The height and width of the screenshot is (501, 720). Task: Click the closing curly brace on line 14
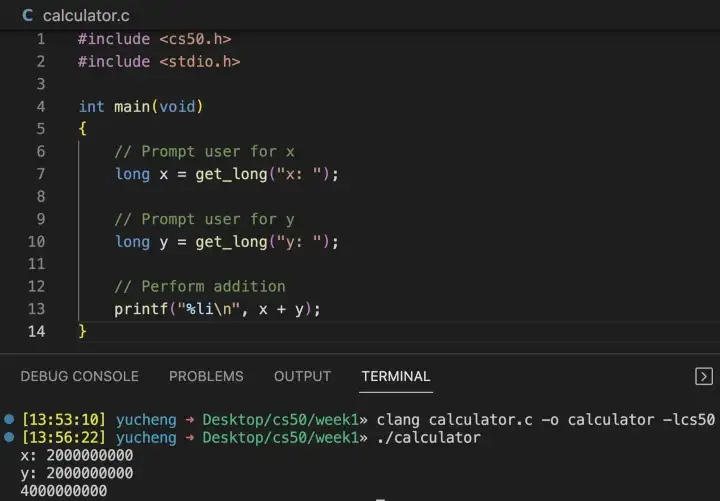pyautogui.click(x=83, y=331)
